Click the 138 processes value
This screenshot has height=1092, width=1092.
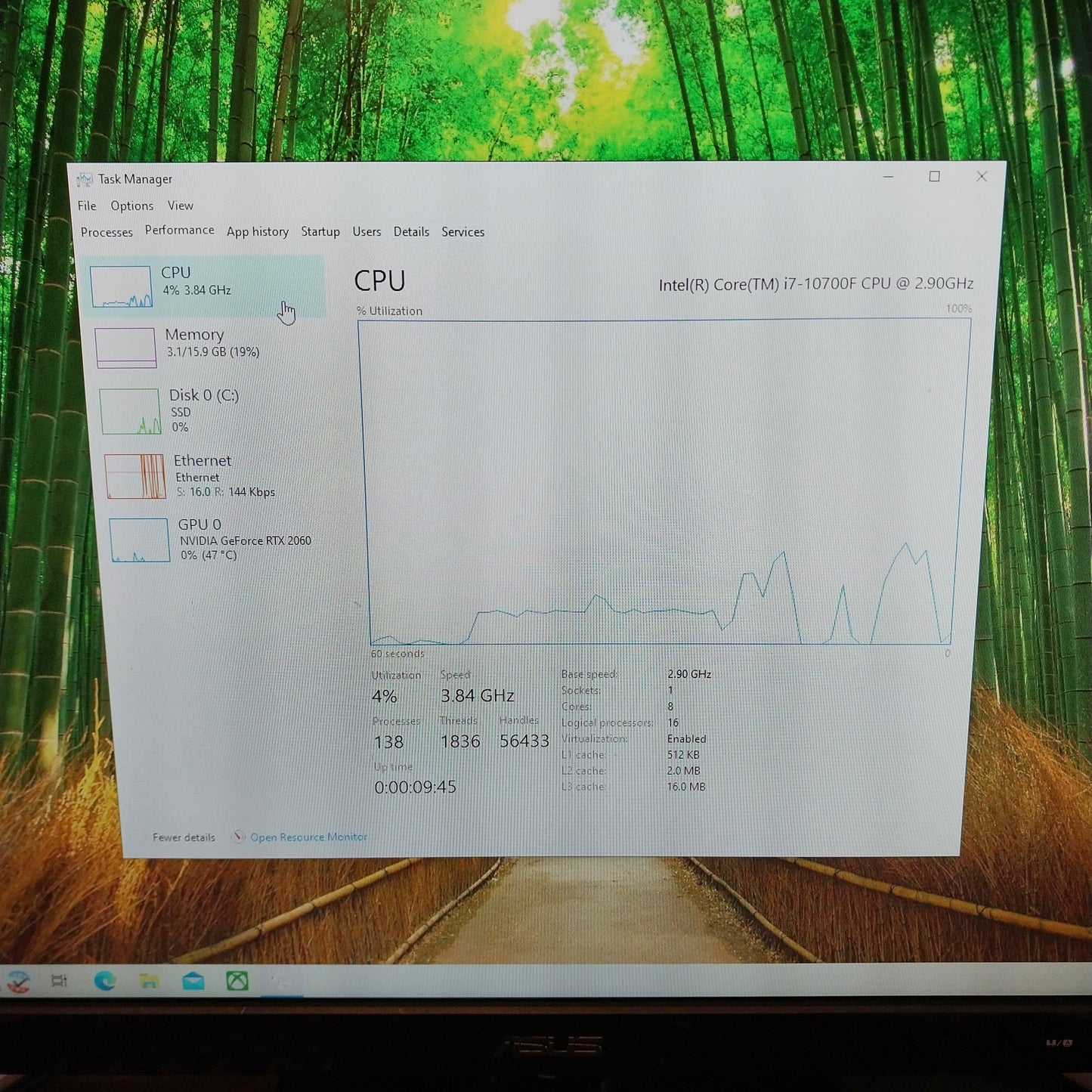(388, 742)
